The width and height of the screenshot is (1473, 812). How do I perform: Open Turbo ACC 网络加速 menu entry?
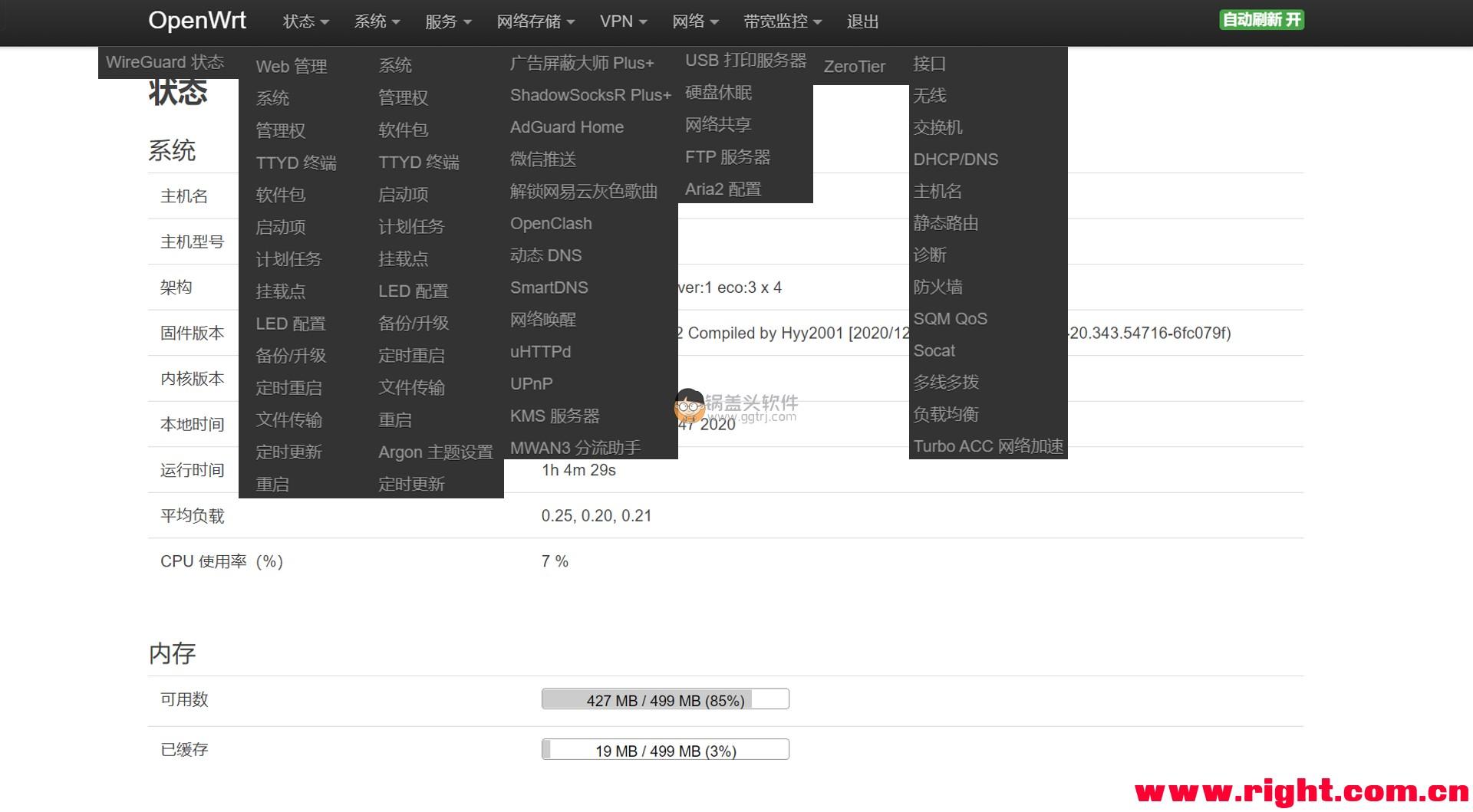pyautogui.click(x=988, y=446)
